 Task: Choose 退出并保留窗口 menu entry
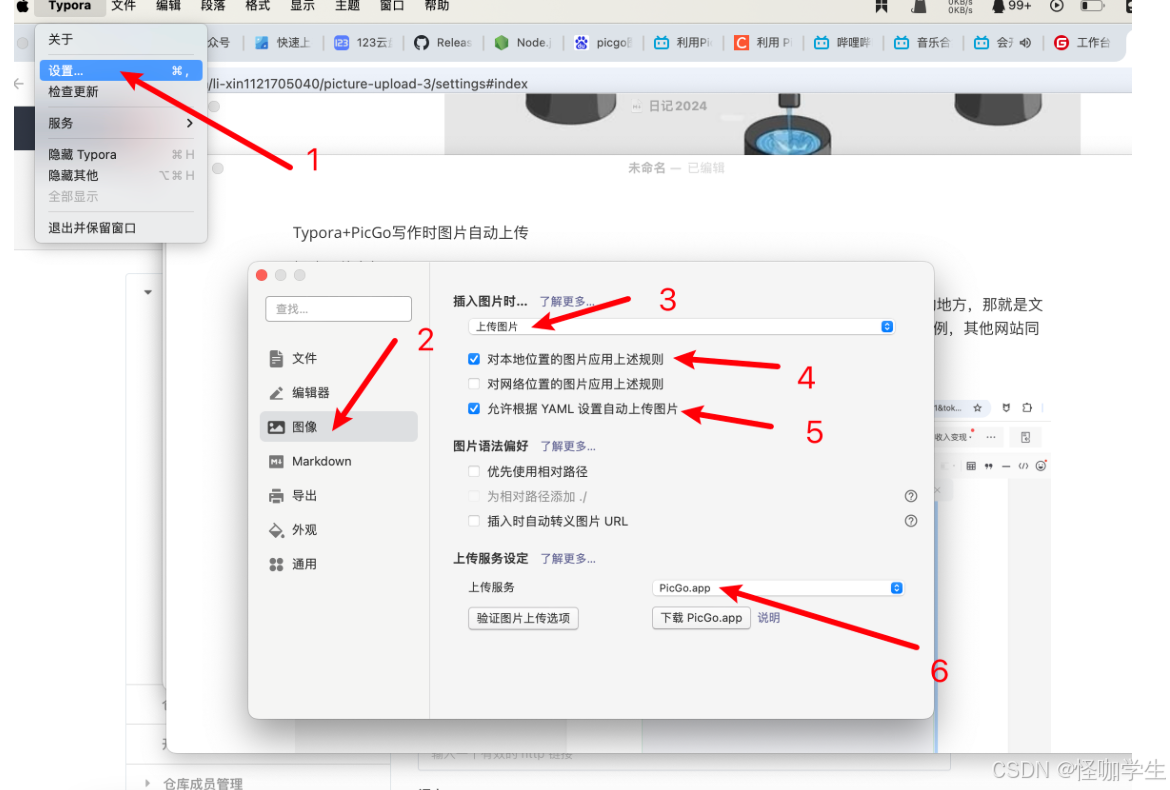point(121,228)
